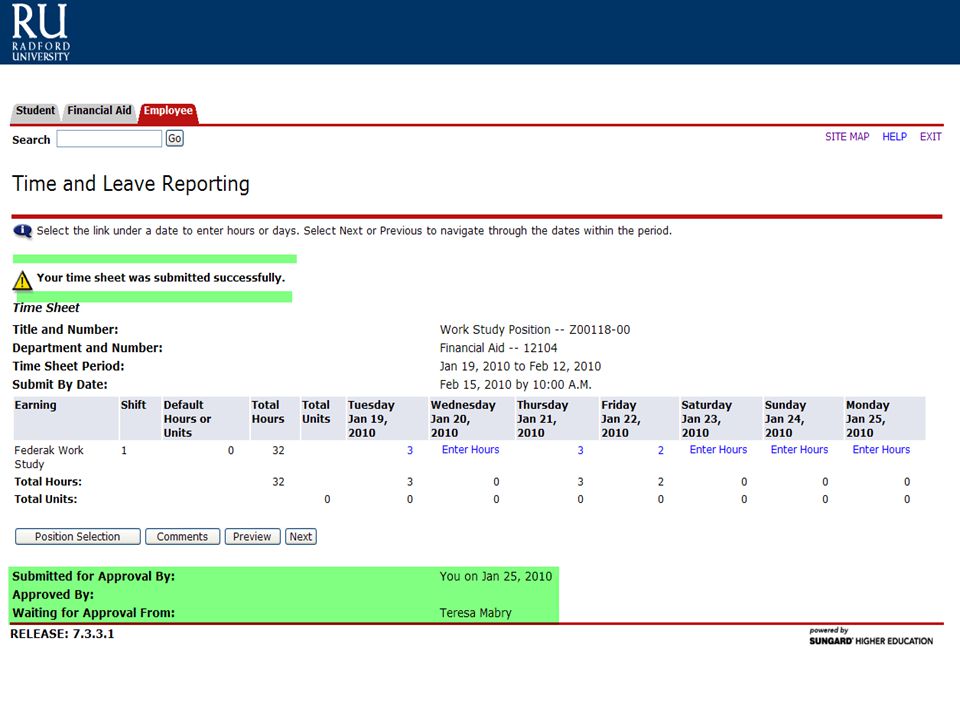Click Enter Hours under Monday Jan 25
Screen dimensions: 960x720
point(881,449)
